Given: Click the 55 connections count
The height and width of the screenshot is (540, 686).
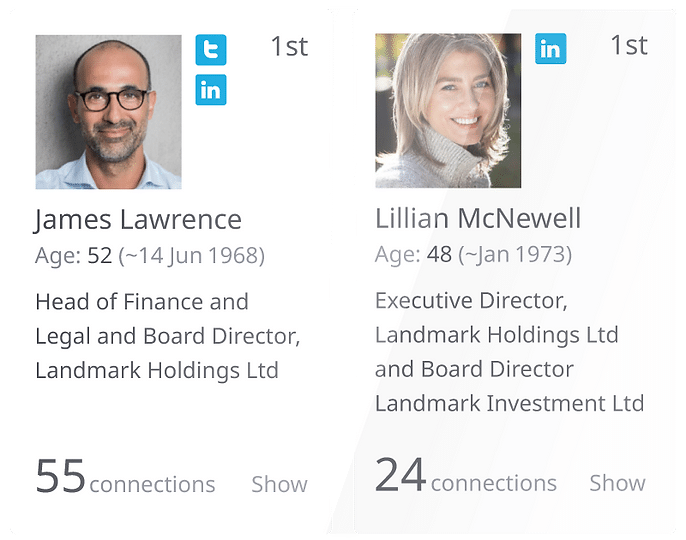Looking at the screenshot, I should pos(61,476).
